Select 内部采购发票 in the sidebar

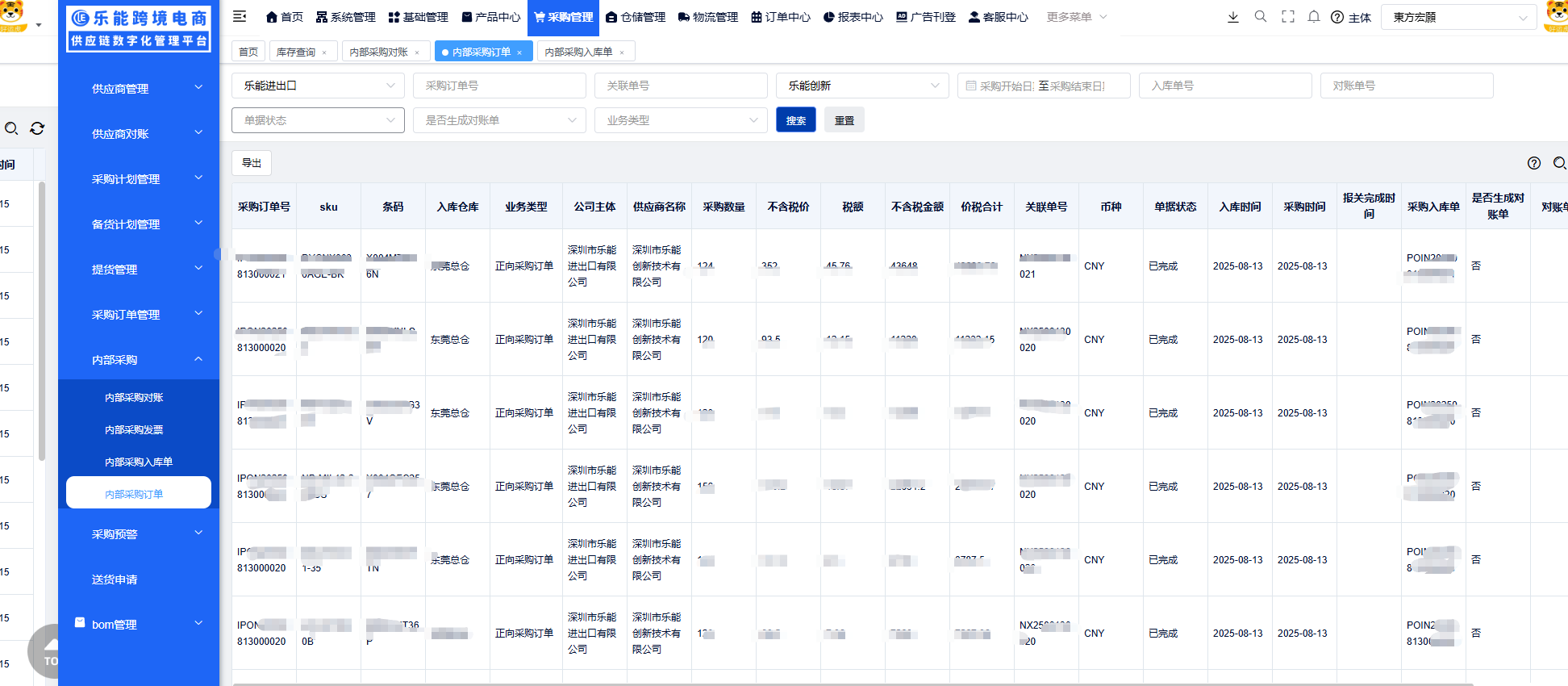[134, 430]
